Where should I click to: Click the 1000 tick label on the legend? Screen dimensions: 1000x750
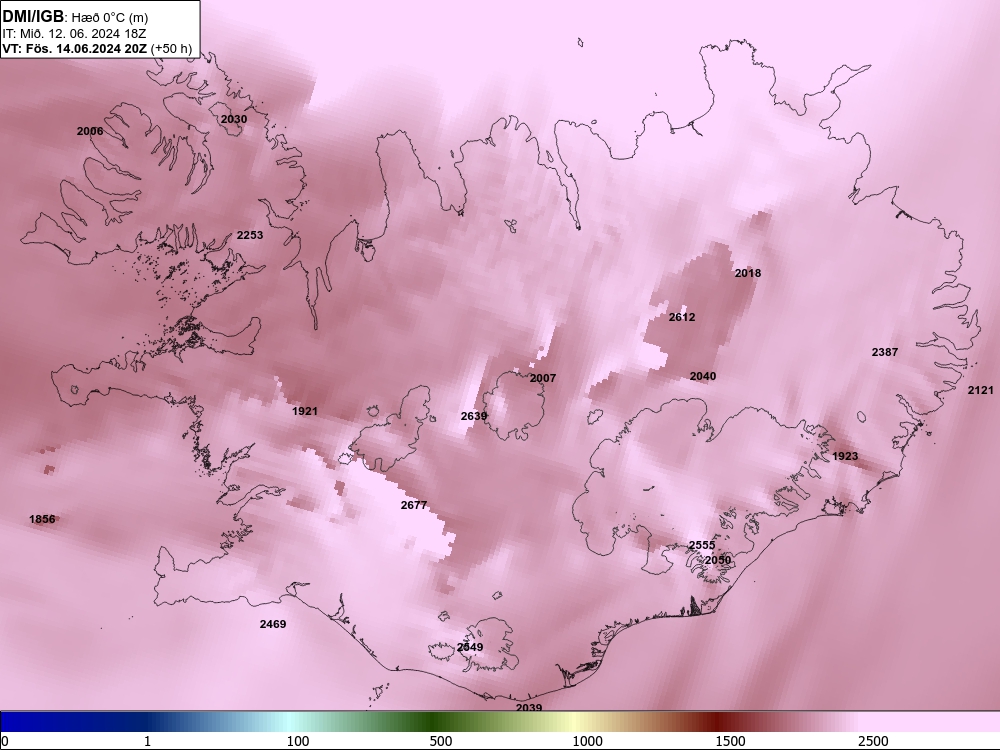point(587,741)
